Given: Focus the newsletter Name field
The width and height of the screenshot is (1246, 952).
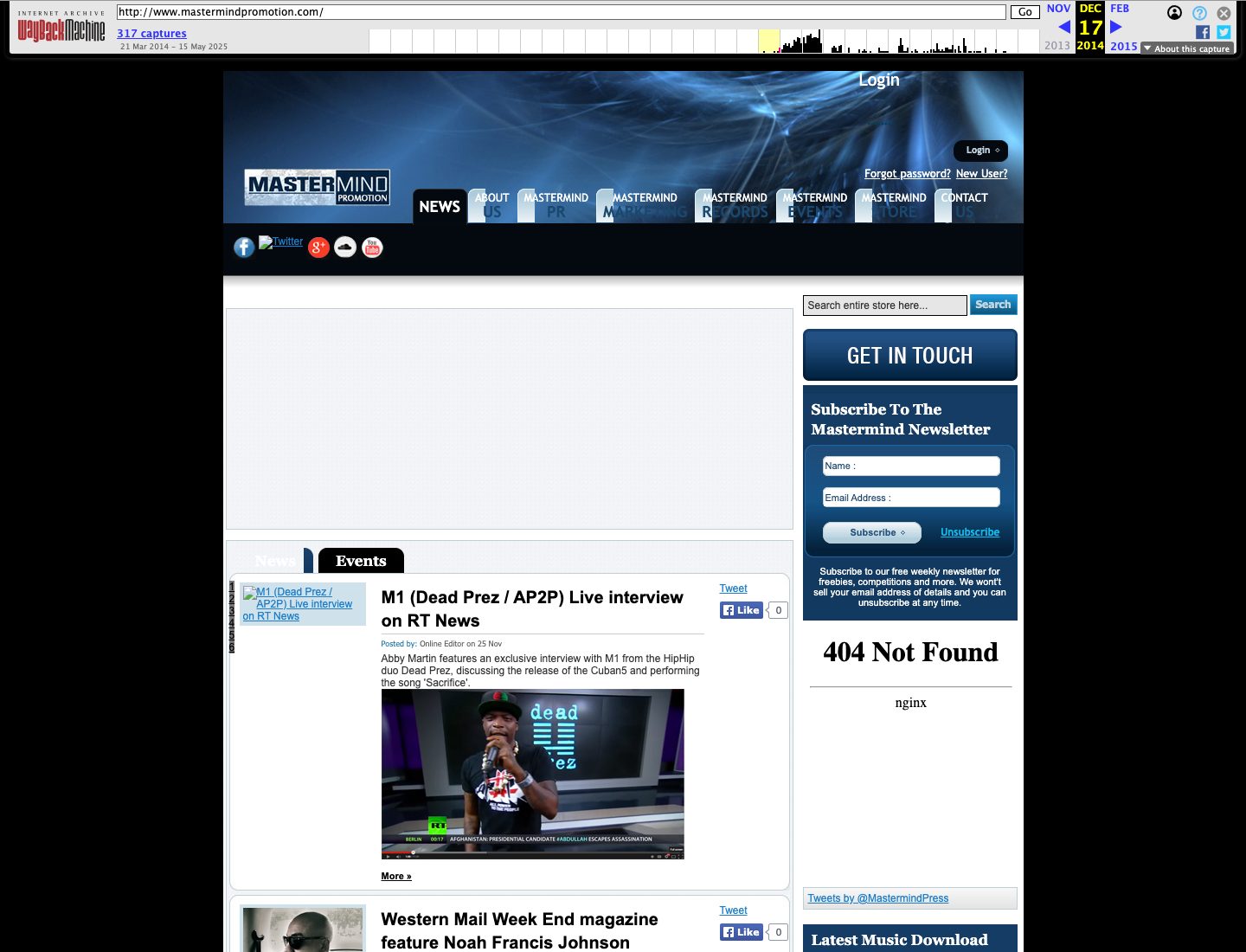Looking at the screenshot, I should (x=911, y=466).
